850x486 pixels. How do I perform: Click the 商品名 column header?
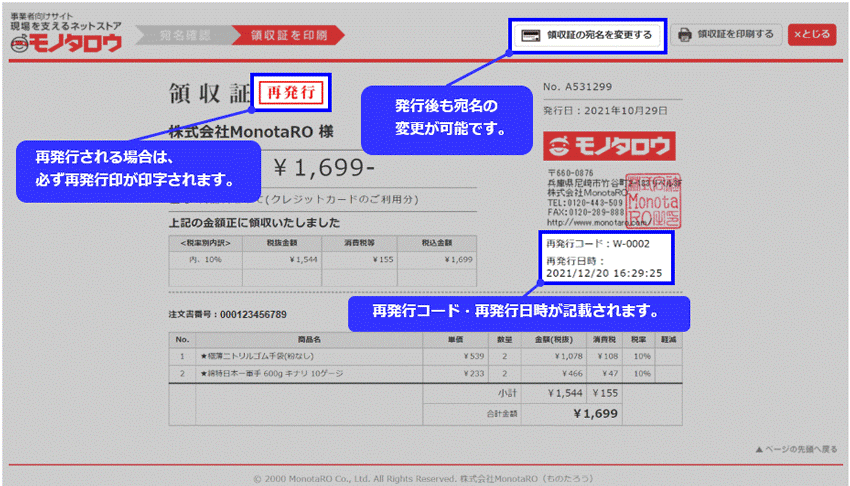click(x=309, y=340)
